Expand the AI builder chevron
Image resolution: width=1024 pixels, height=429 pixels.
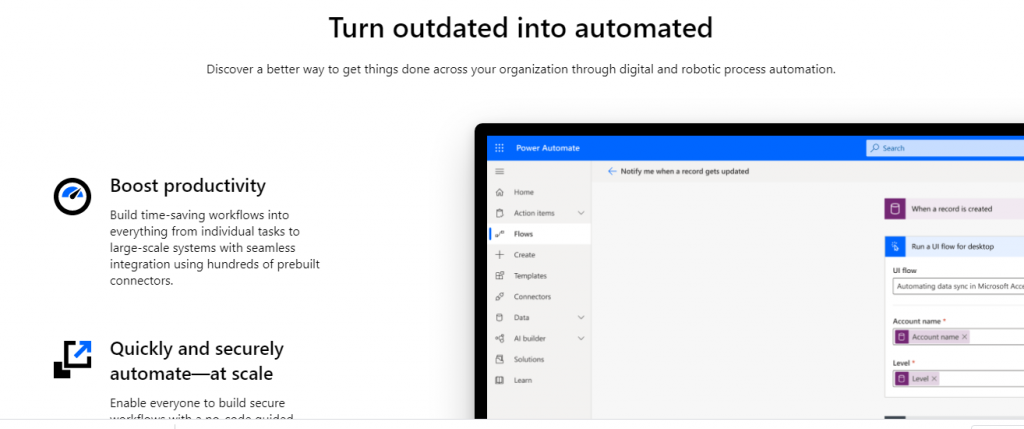[x=581, y=338]
